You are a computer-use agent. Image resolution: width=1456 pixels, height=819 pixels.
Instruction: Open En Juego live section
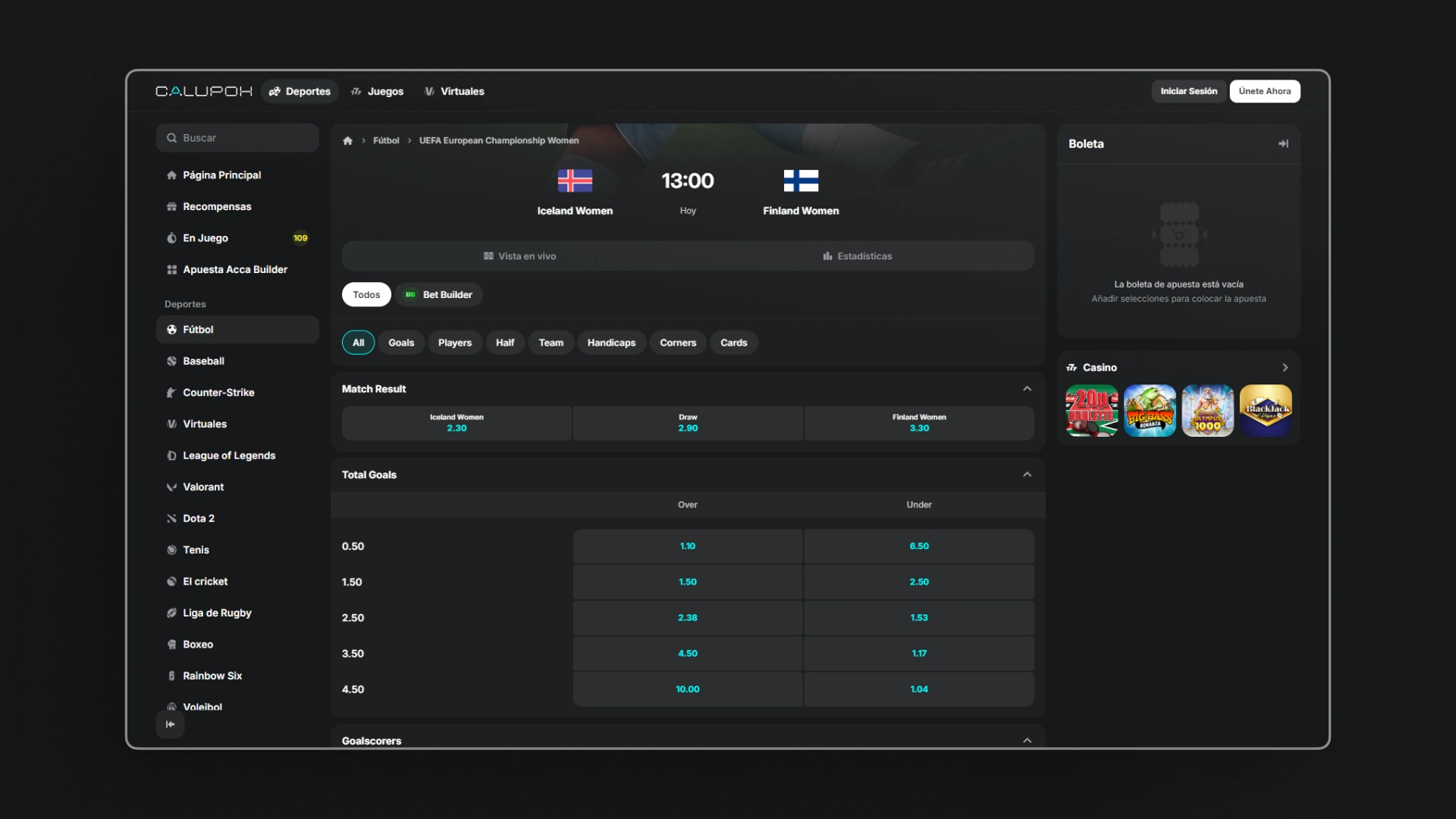(237, 238)
